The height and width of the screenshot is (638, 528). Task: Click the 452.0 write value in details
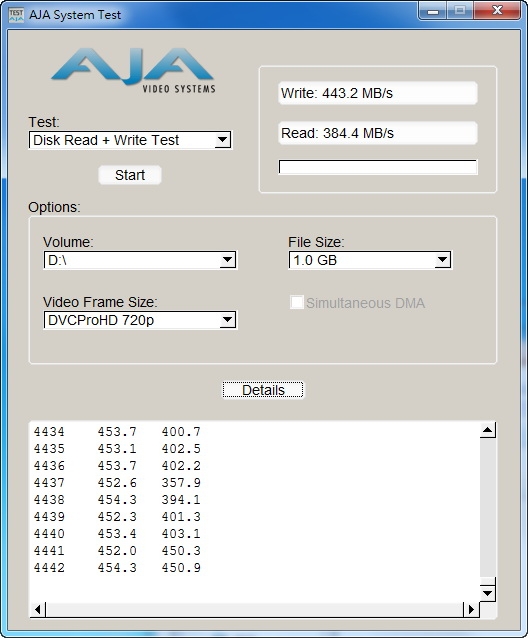pos(117,551)
